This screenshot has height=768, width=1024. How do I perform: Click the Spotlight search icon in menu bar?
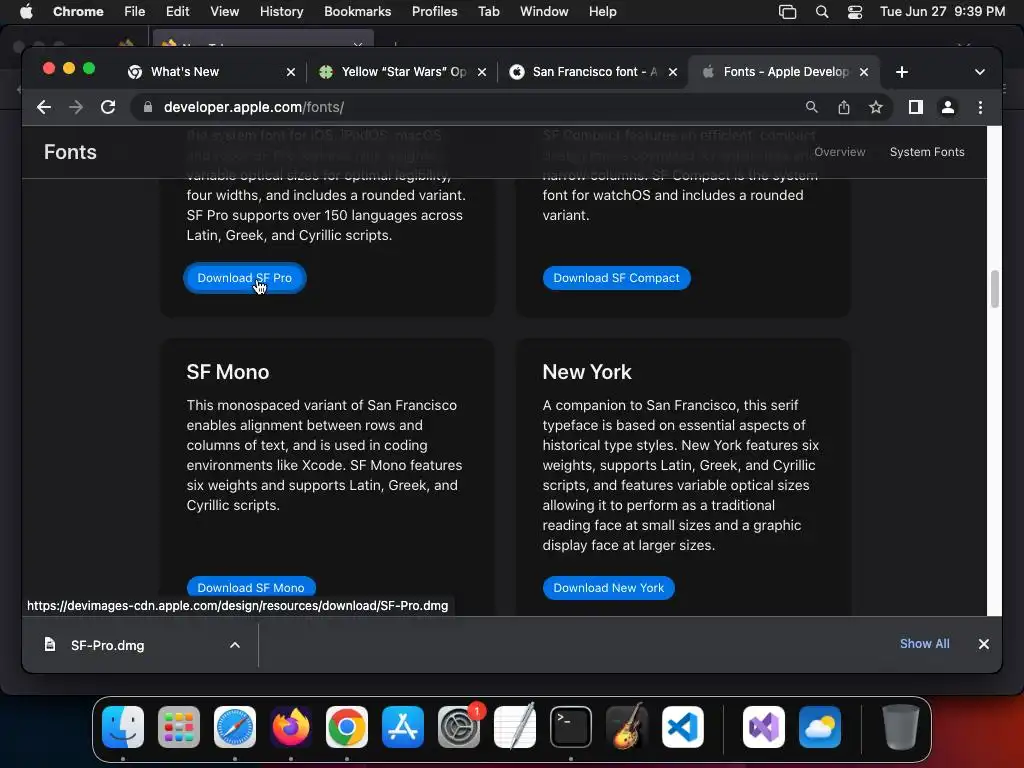(822, 12)
